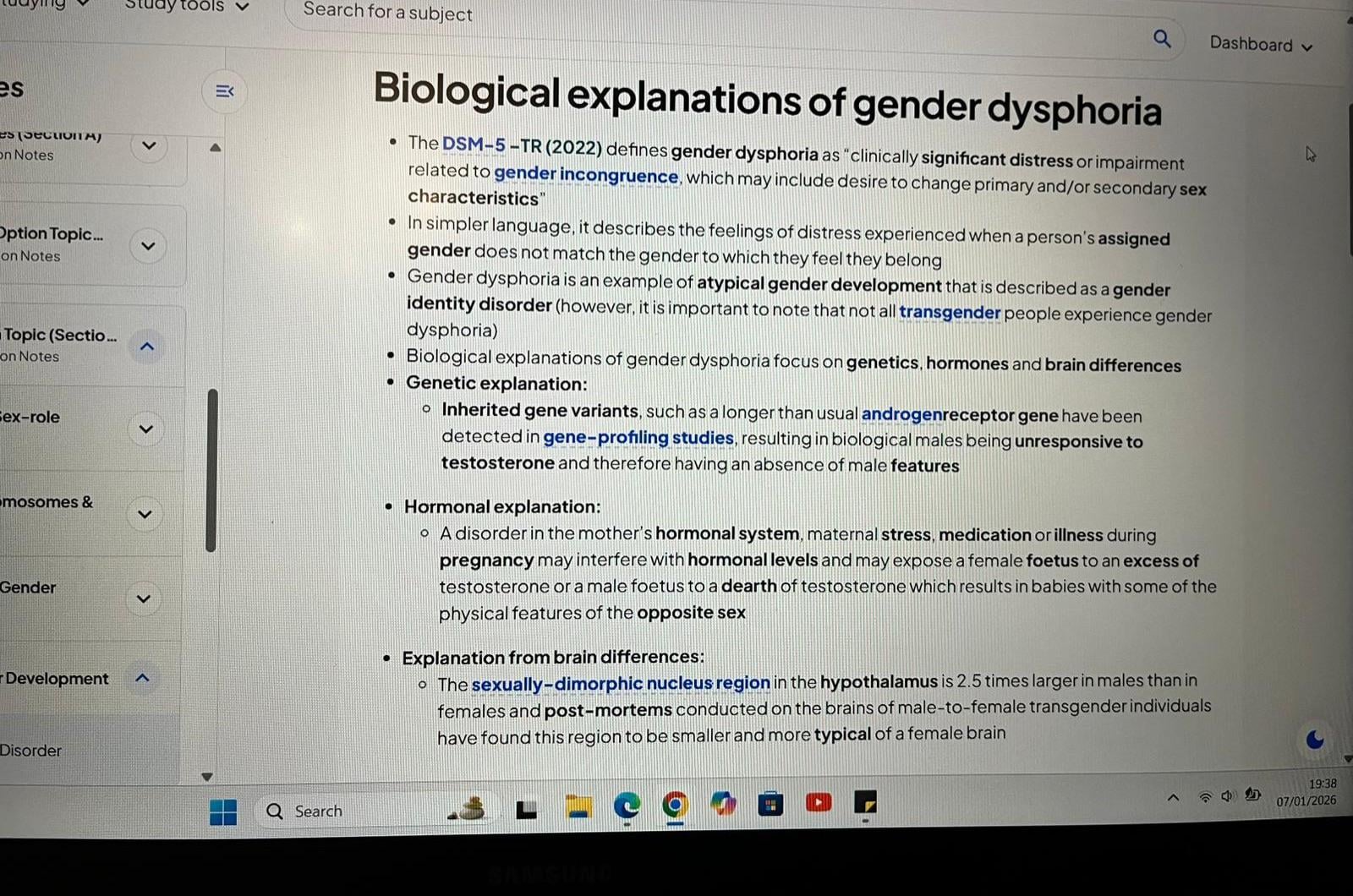This screenshot has height=896, width=1353.
Task: Open File Explorer from the taskbar
Action: coord(578,807)
